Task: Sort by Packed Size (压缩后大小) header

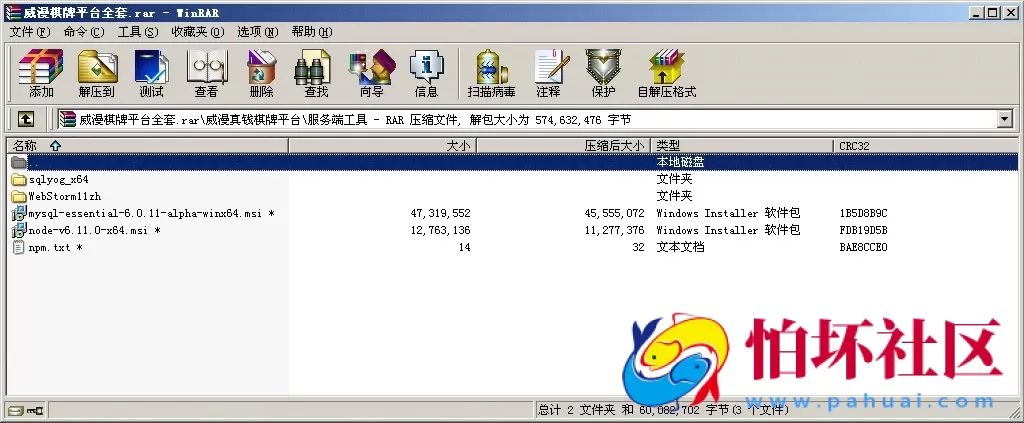Action: click(564, 146)
